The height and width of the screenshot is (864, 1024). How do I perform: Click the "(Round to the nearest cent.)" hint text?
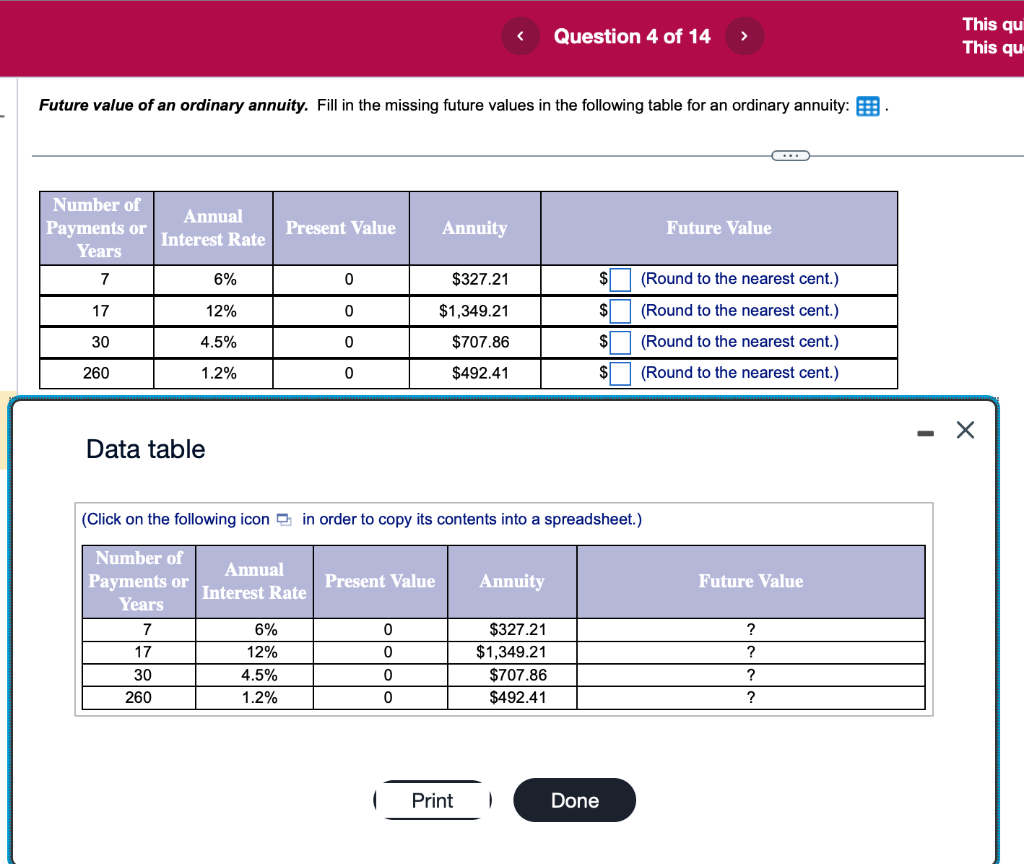739,279
